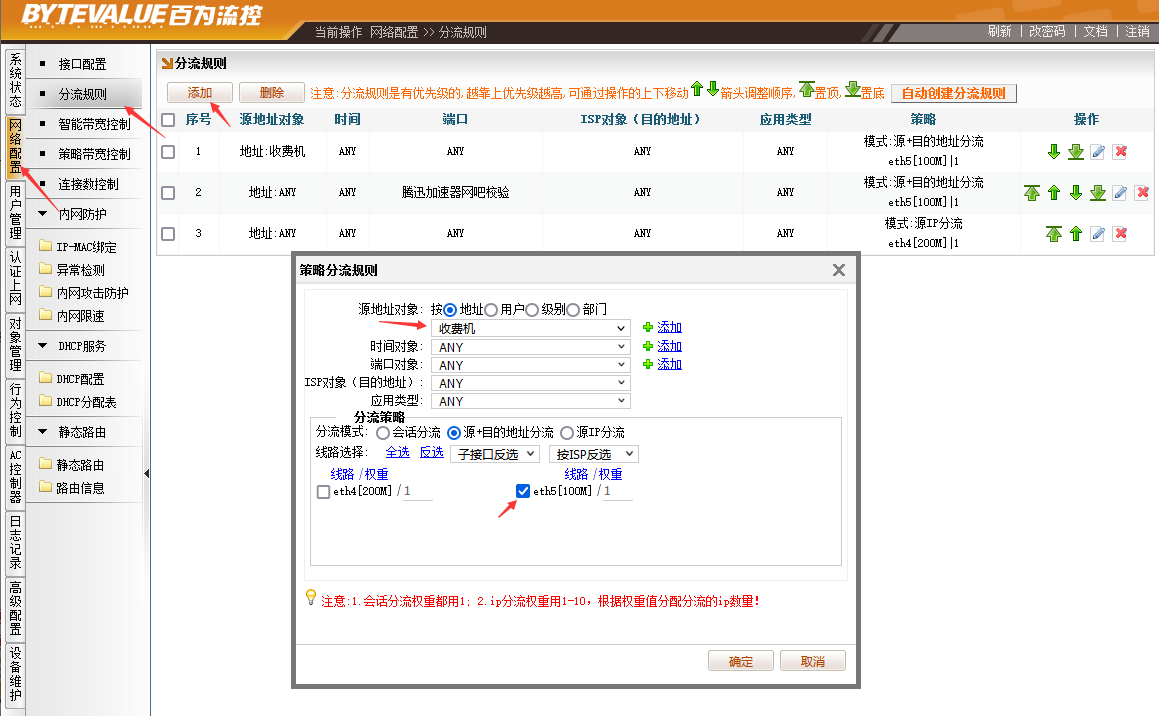Viewport: 1159px width, 716px height.
Task: Check the eth4[200M] line checkbox
Action: click(323, 492)
